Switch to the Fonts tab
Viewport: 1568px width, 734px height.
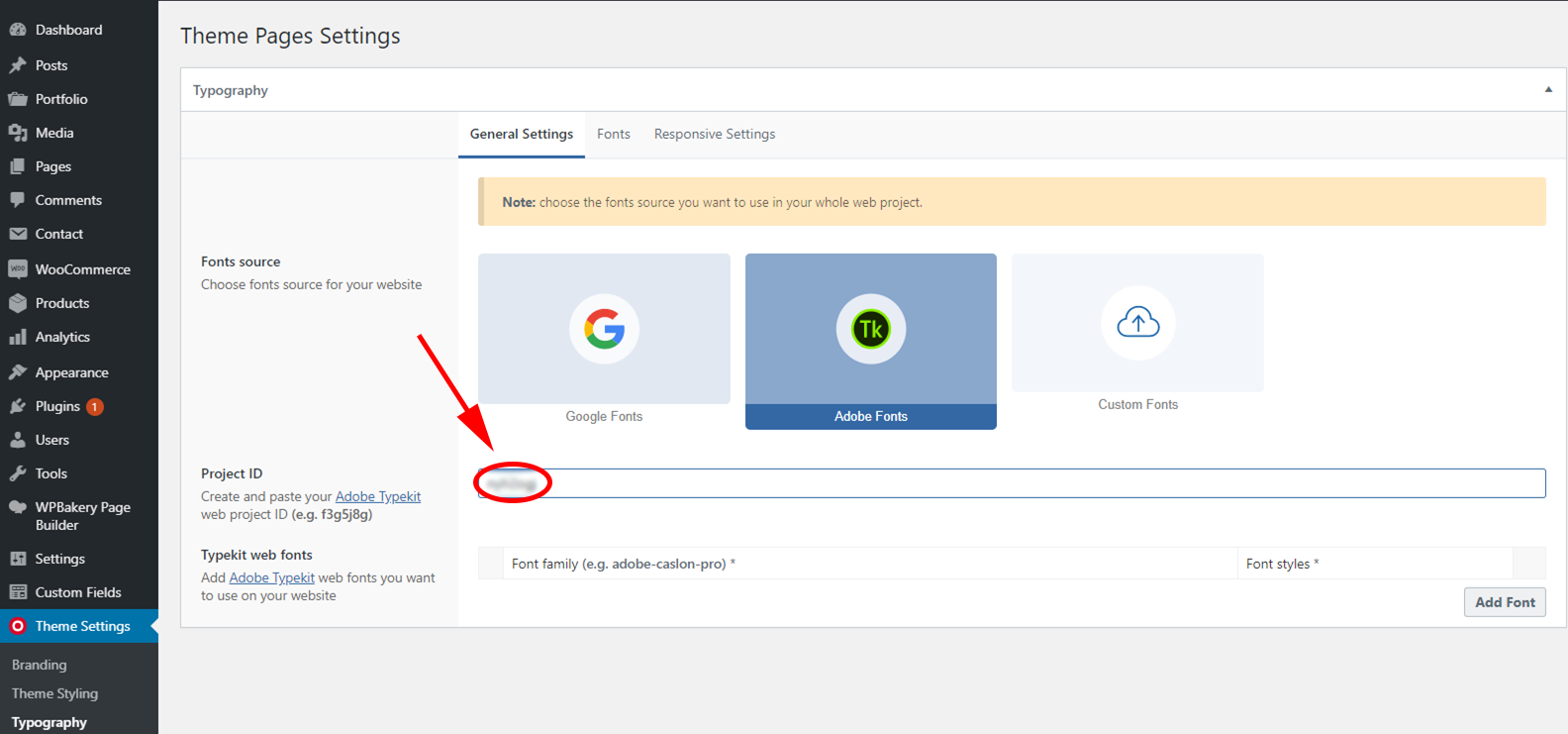click(x=614, y=134)
